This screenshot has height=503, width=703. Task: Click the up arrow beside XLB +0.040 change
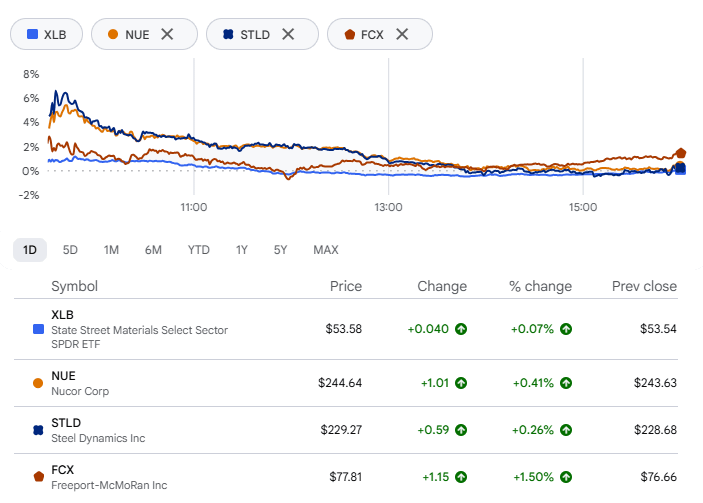coord(461,329)
